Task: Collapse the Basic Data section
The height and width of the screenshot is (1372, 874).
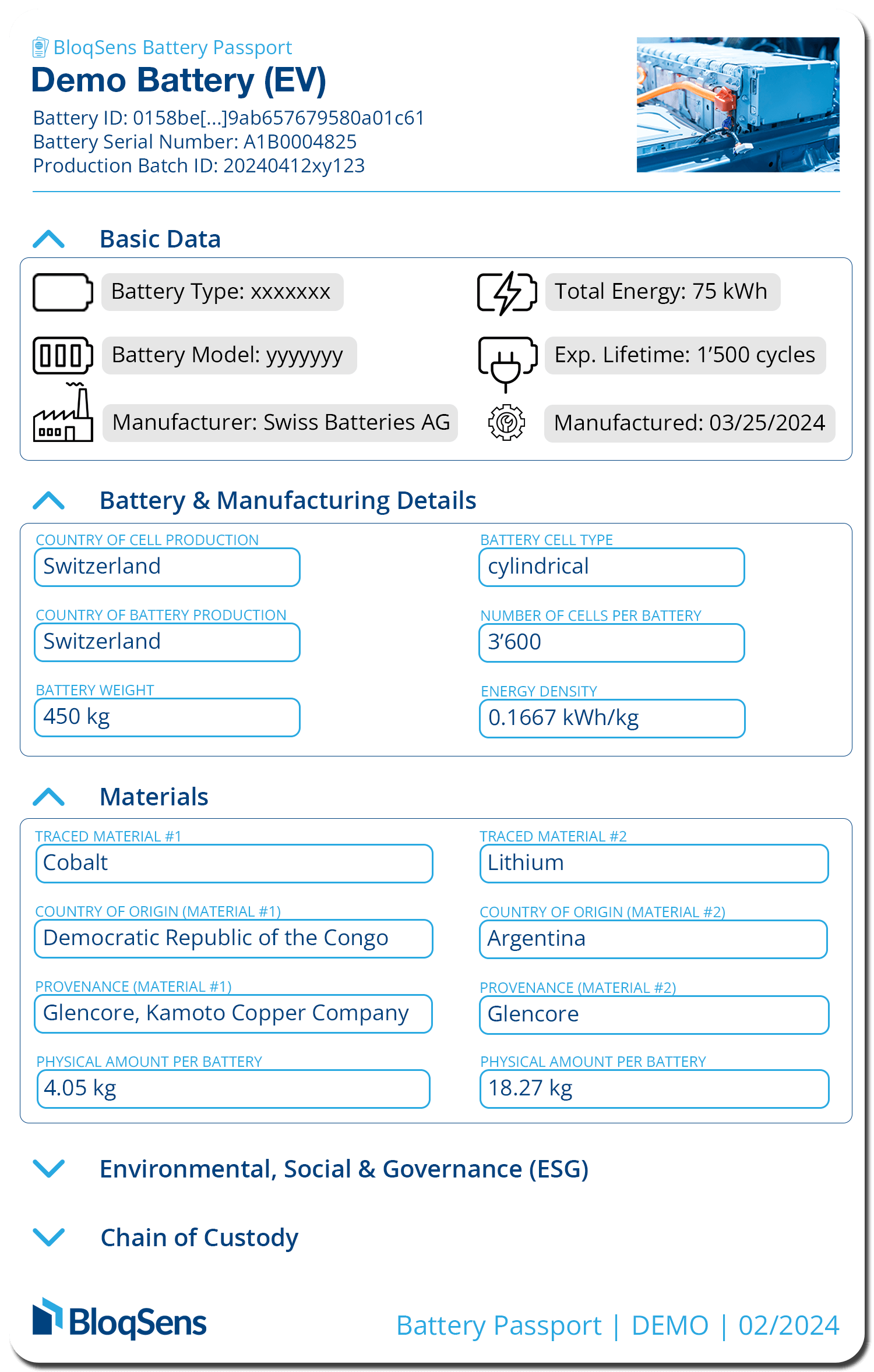Action: pyautogui.click(x=49, y=239)
